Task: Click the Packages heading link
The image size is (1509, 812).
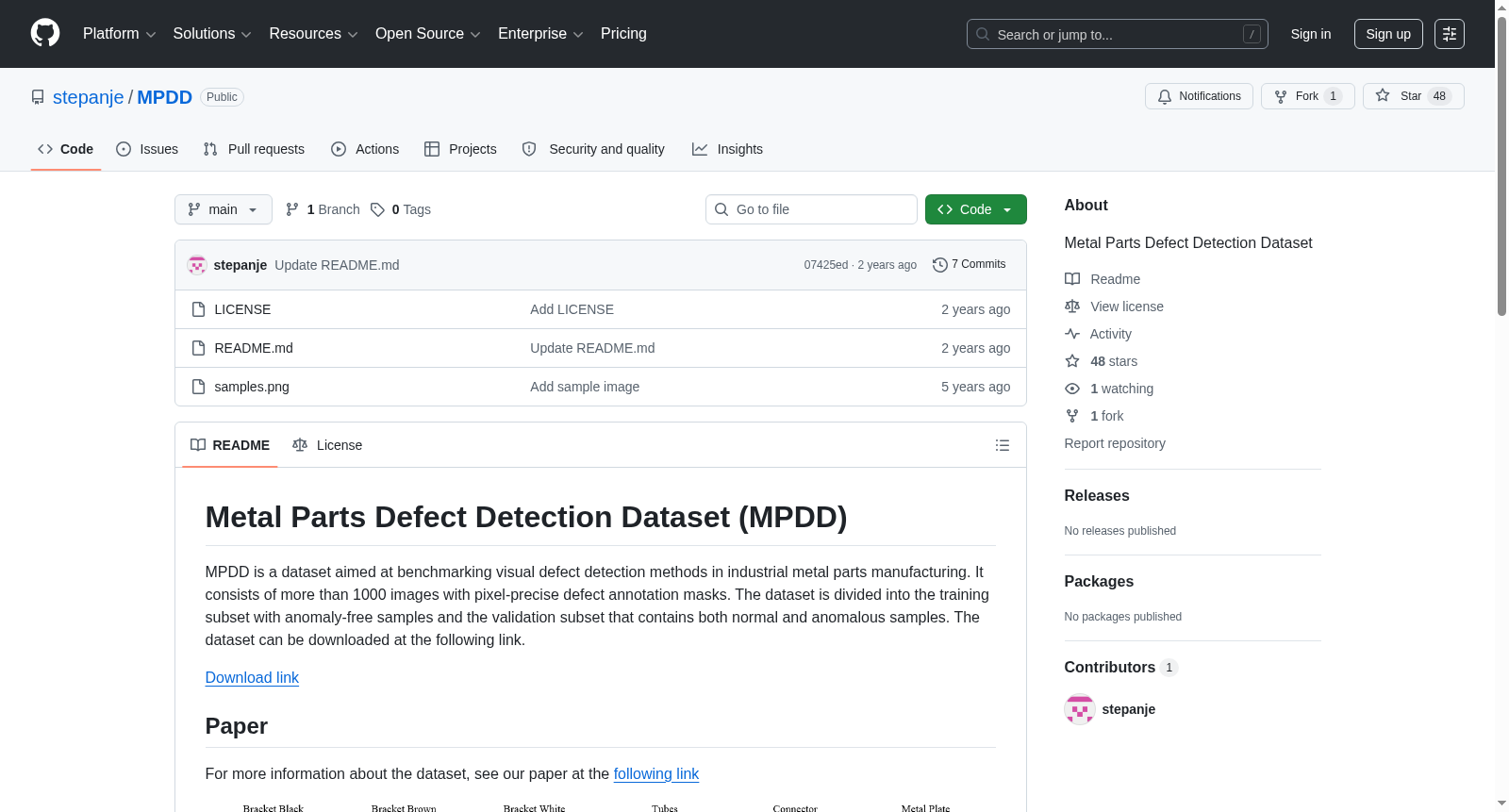Action: (1099, 582)
